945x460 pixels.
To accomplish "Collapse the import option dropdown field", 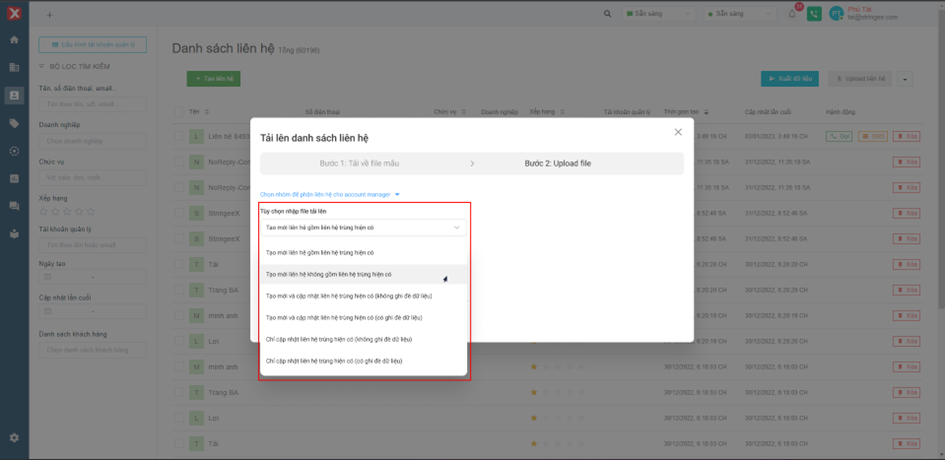I will (x=361, y=228).
